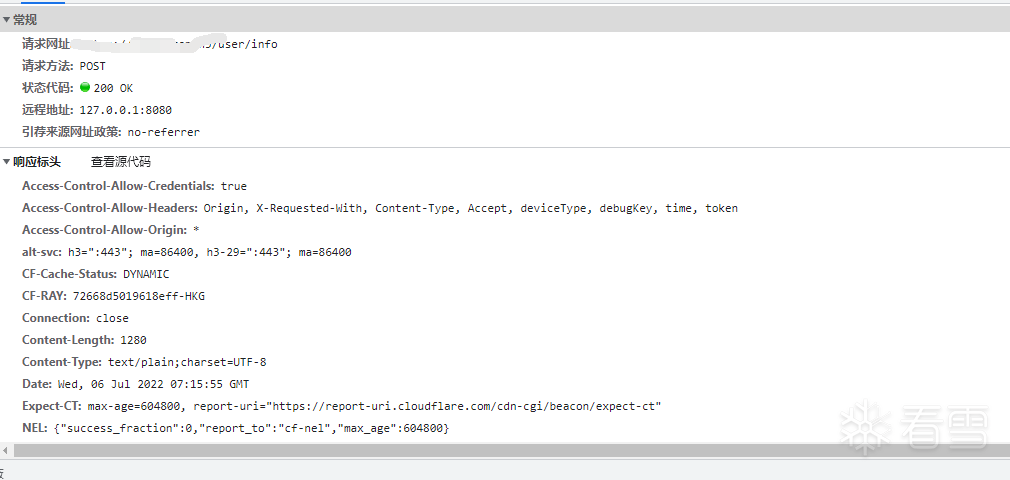The height and width of the screenshot is (480, 1010).
Task: Click the no-referrer policy value
Action: click(x=163, y=132)
